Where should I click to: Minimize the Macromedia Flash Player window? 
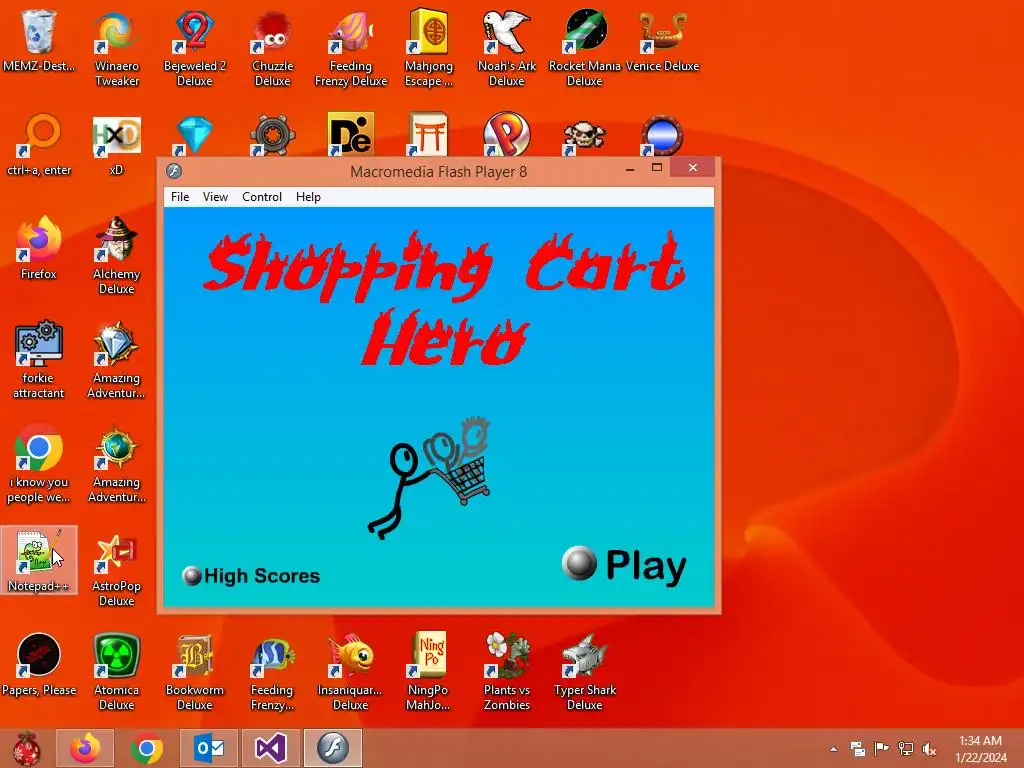point(630,168)
